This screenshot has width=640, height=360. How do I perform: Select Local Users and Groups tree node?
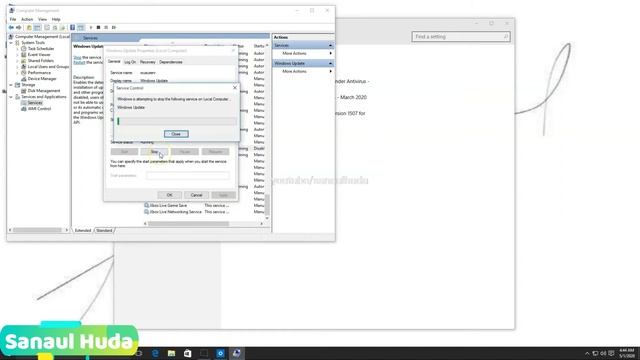(48, 67)
